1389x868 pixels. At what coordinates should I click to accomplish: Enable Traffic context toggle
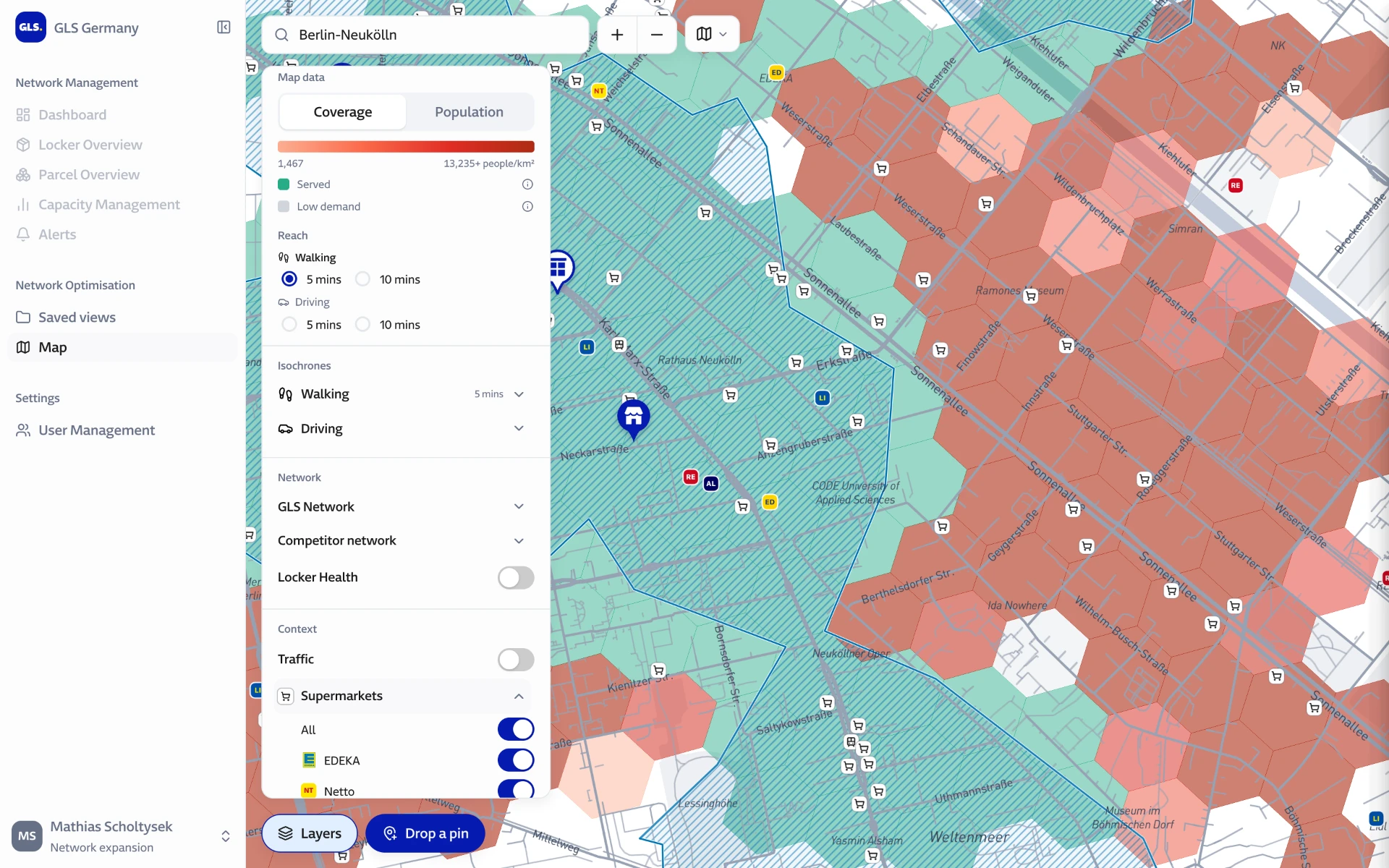click(516, 659)
